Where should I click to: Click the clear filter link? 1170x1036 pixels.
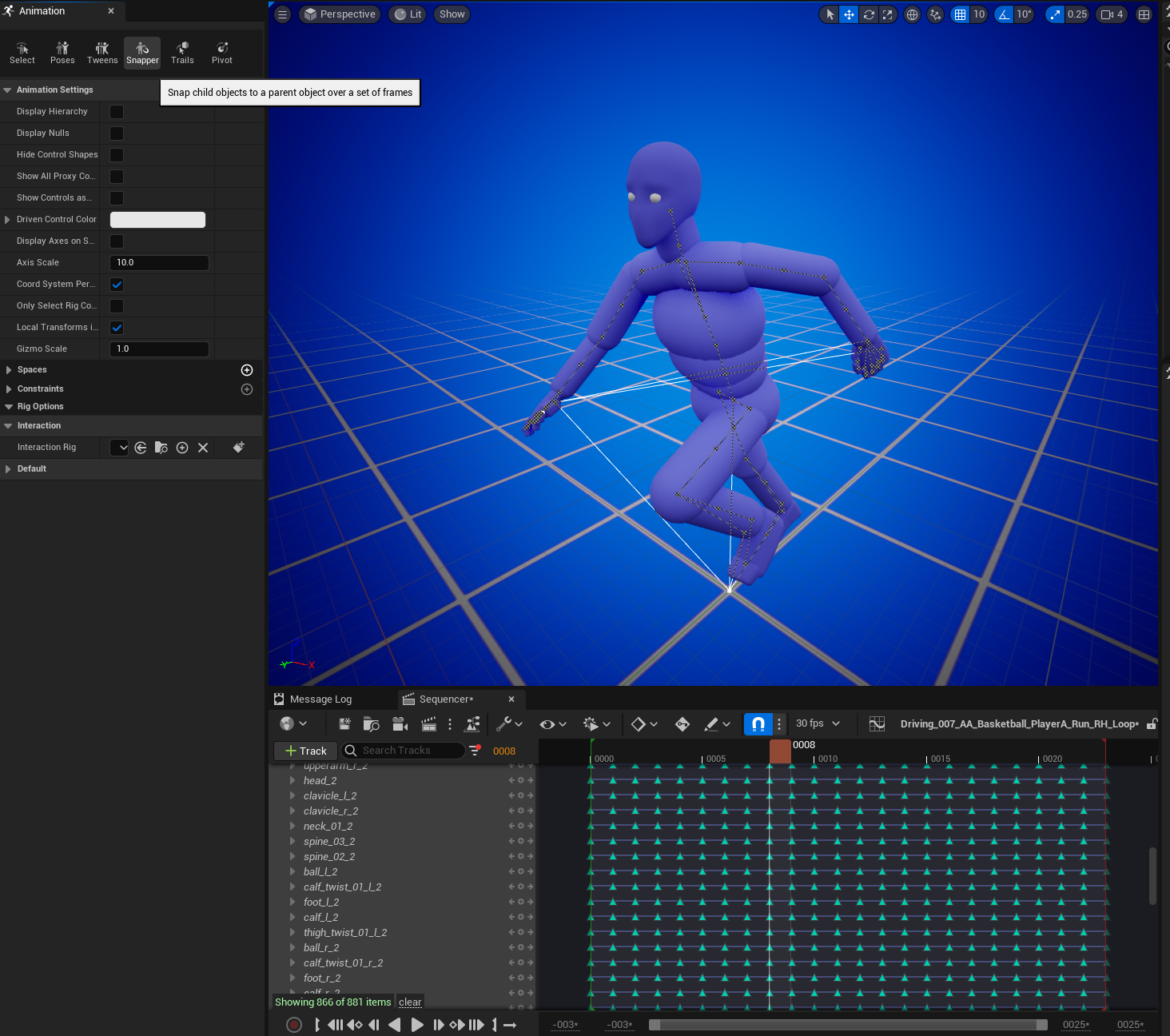pos(410,1002)
